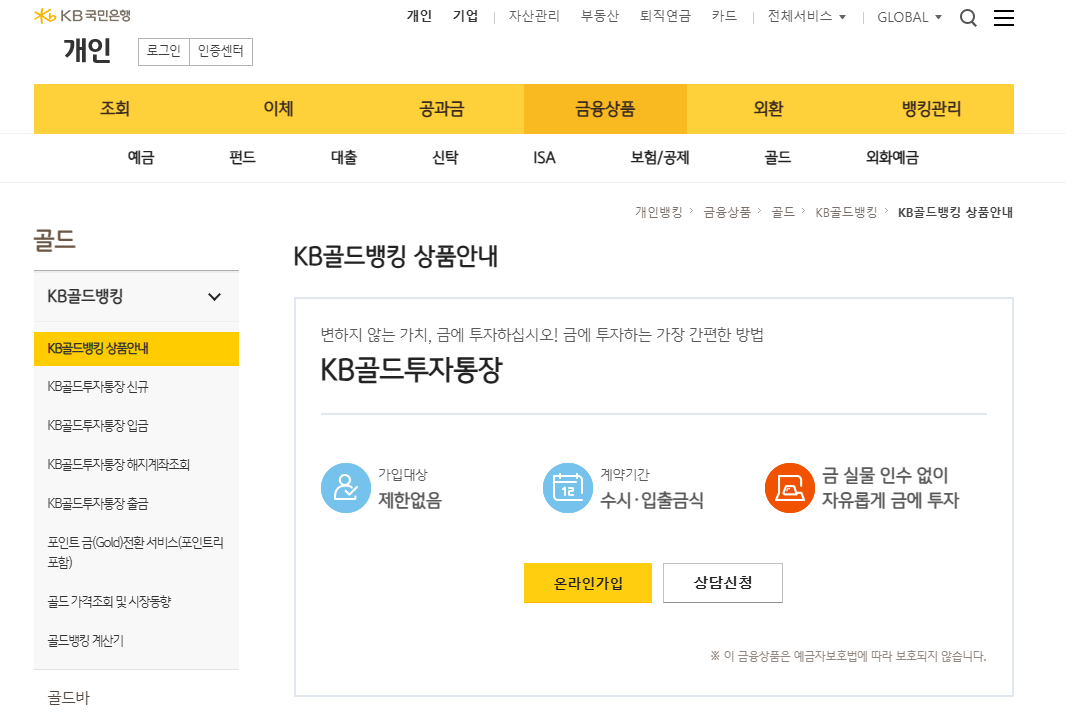The image size is (1066, 724).
Task: Open the GLOBAL language dropdown
Action: tap(910, 17)
